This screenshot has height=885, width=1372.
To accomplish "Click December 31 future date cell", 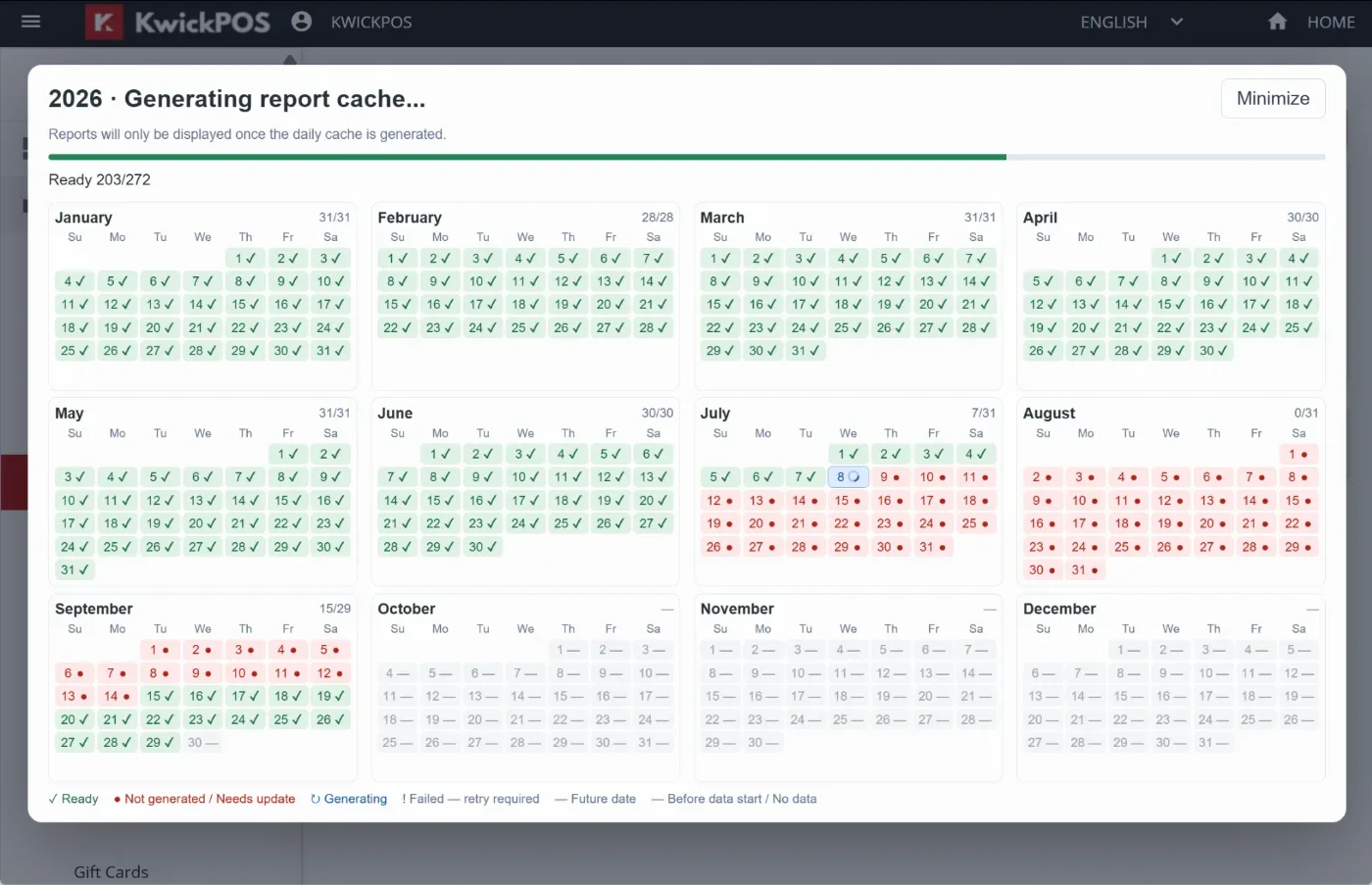I will point(1213,743).
